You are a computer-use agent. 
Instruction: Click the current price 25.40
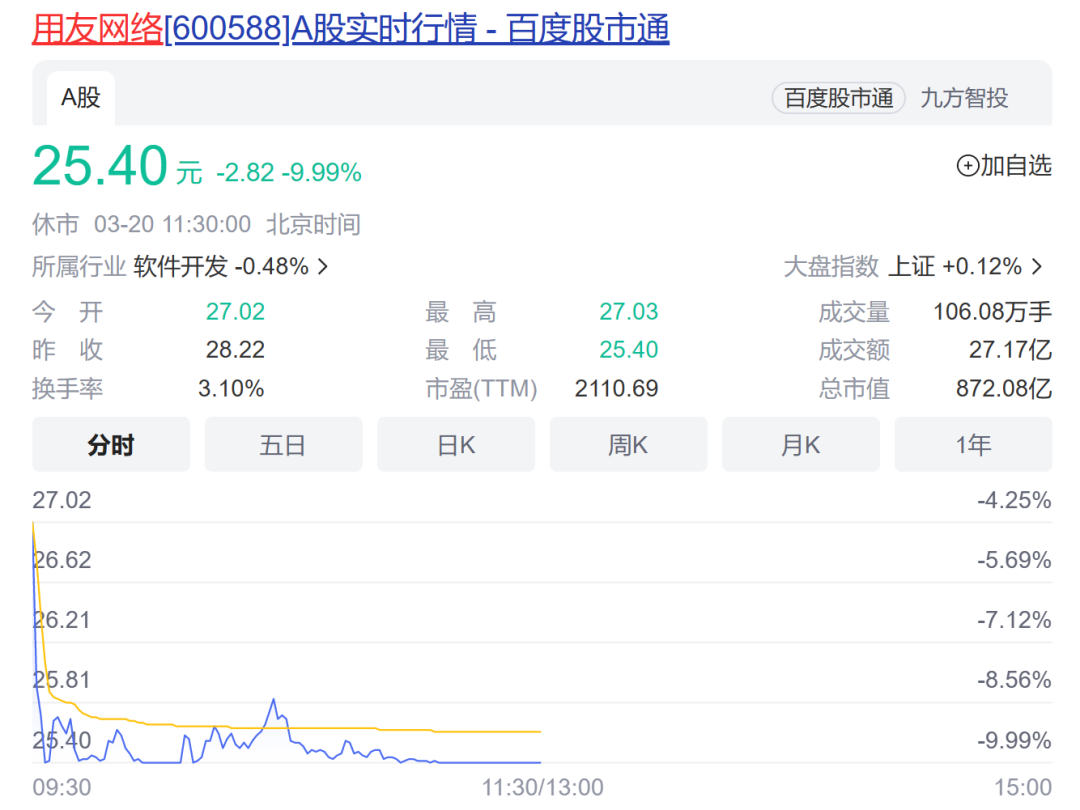(x=100, y=166)
